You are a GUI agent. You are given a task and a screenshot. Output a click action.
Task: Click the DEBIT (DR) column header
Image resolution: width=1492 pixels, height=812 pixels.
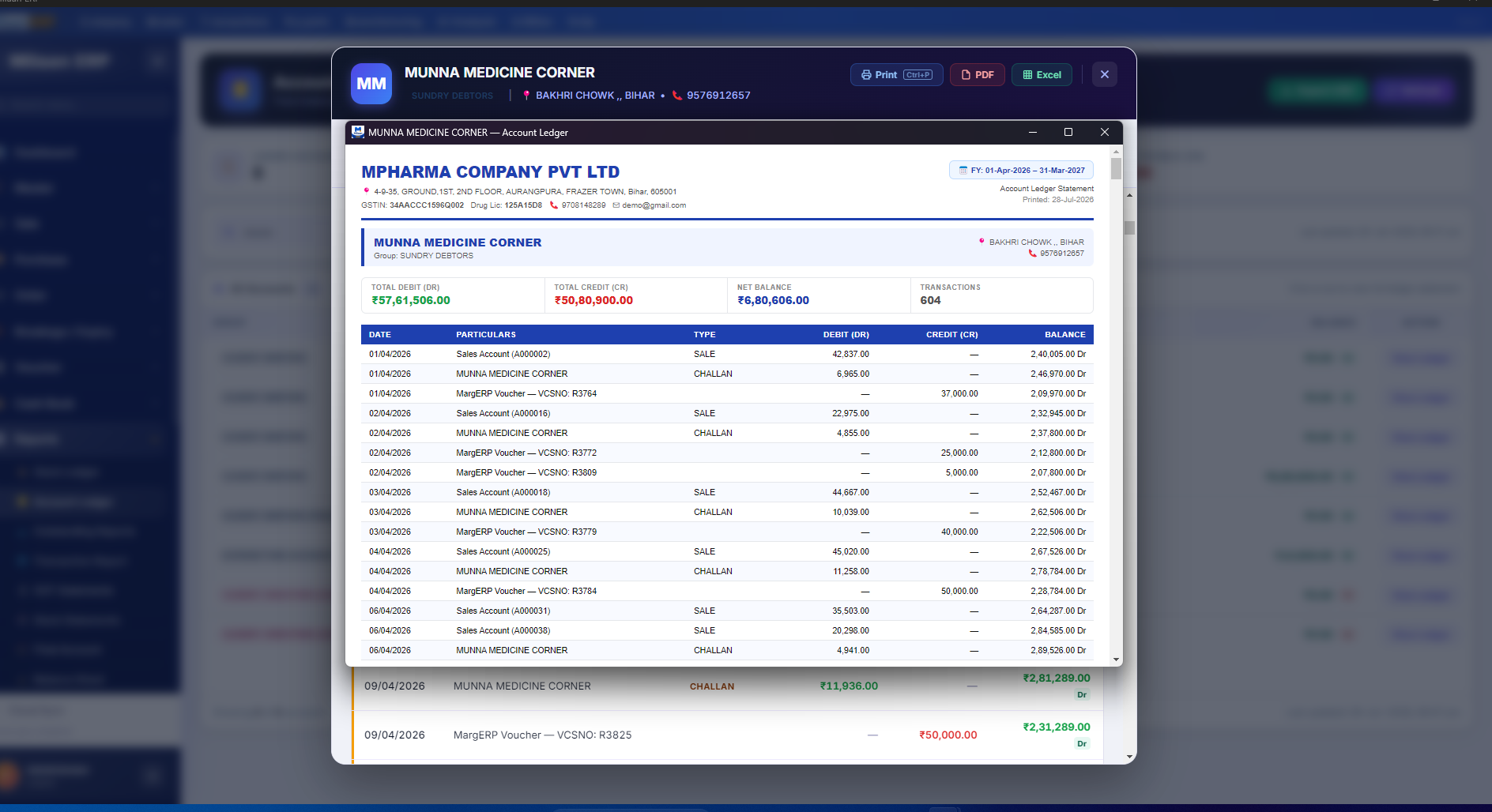[846, 335]
